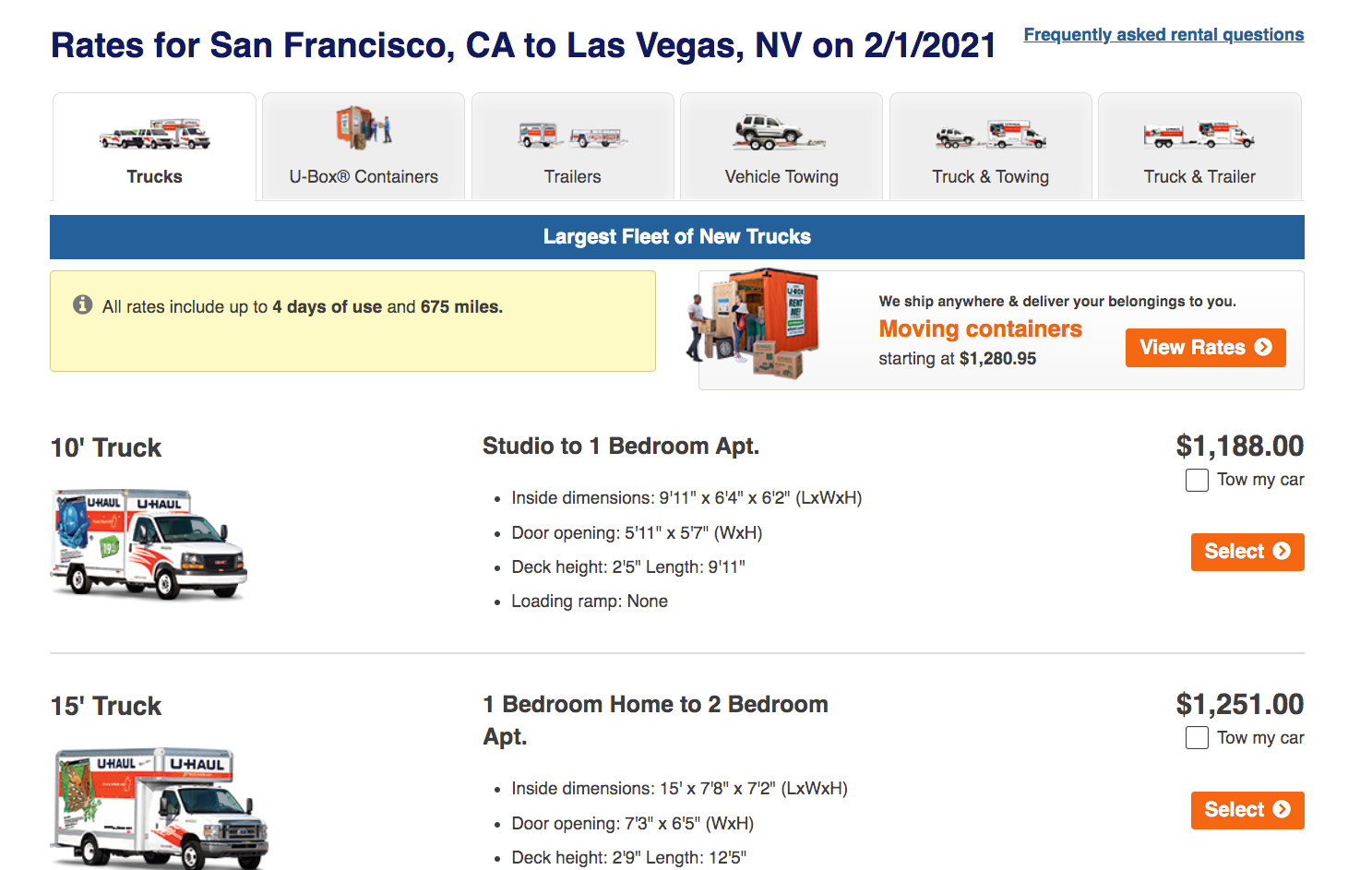Switch to the Vehicle Towing tab

(x=781, y=176)
